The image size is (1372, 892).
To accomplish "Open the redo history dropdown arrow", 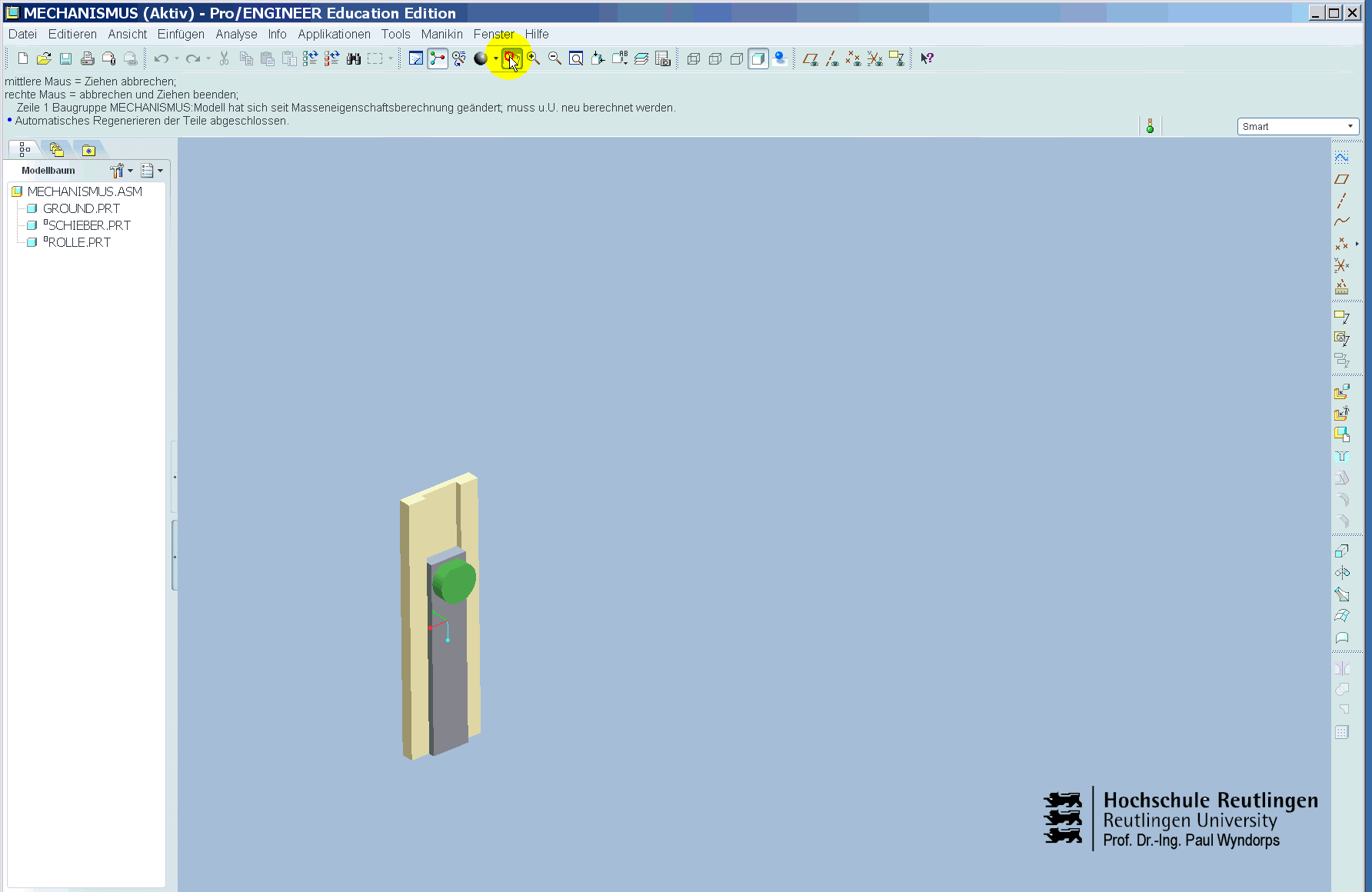I will pos(208,58).
